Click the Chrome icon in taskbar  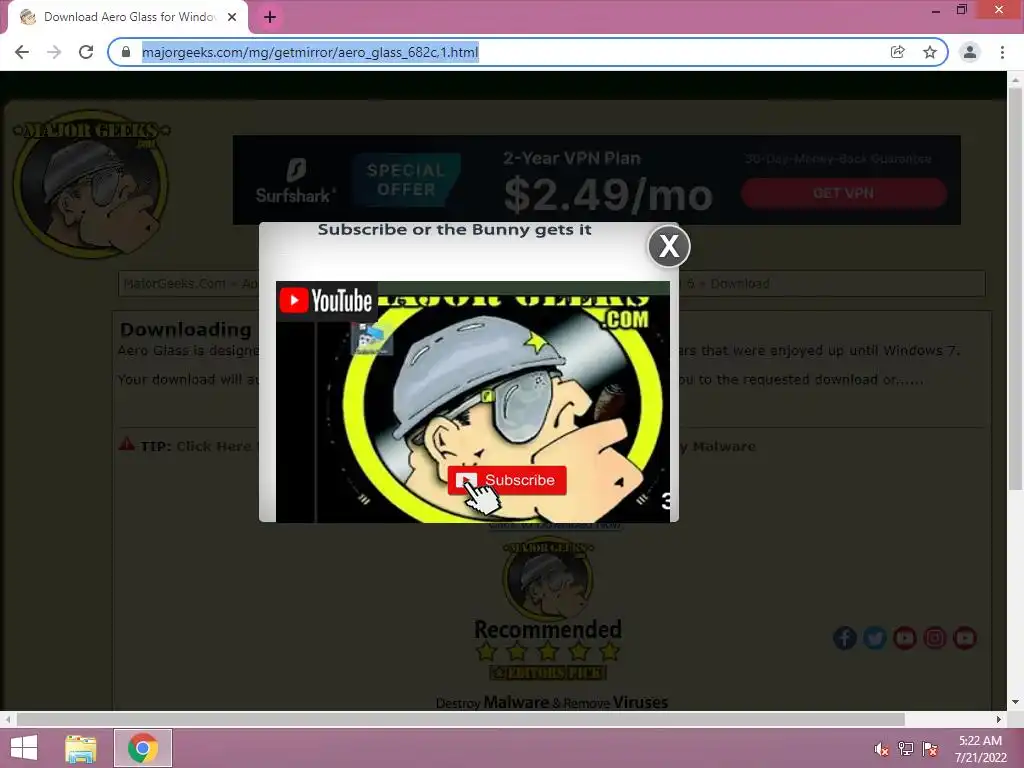(143, 748)
